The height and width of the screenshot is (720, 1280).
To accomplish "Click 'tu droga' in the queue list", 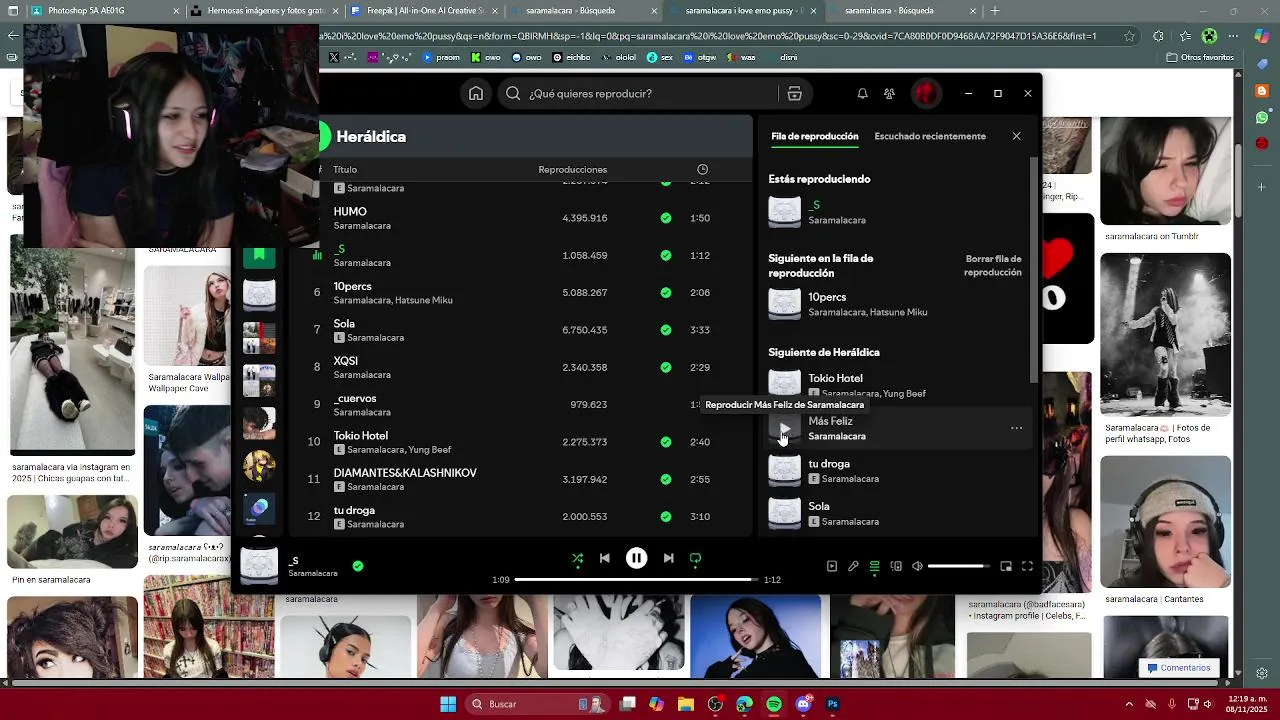I will coord(829,464).
